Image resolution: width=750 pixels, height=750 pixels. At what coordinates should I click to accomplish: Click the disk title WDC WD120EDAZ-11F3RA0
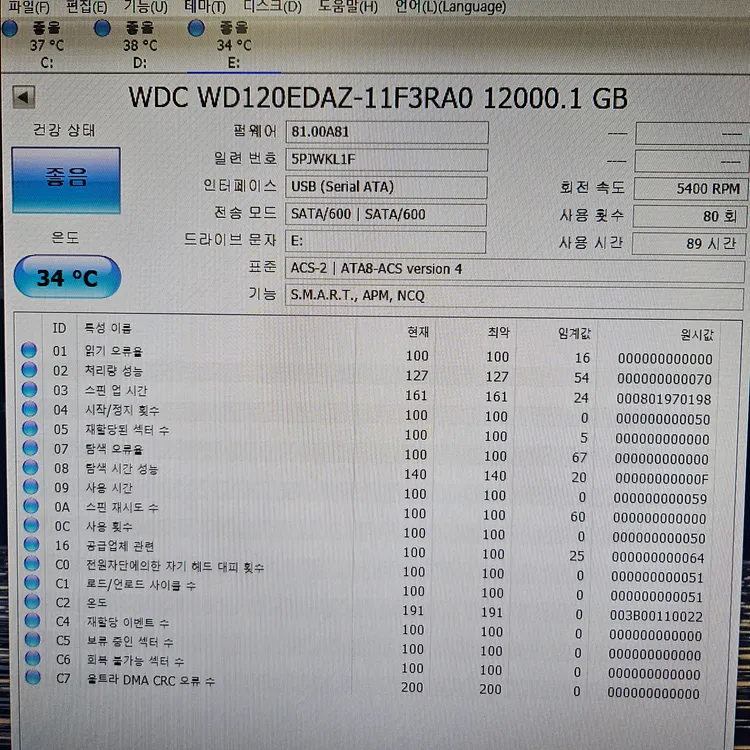(x=301, y=98)
